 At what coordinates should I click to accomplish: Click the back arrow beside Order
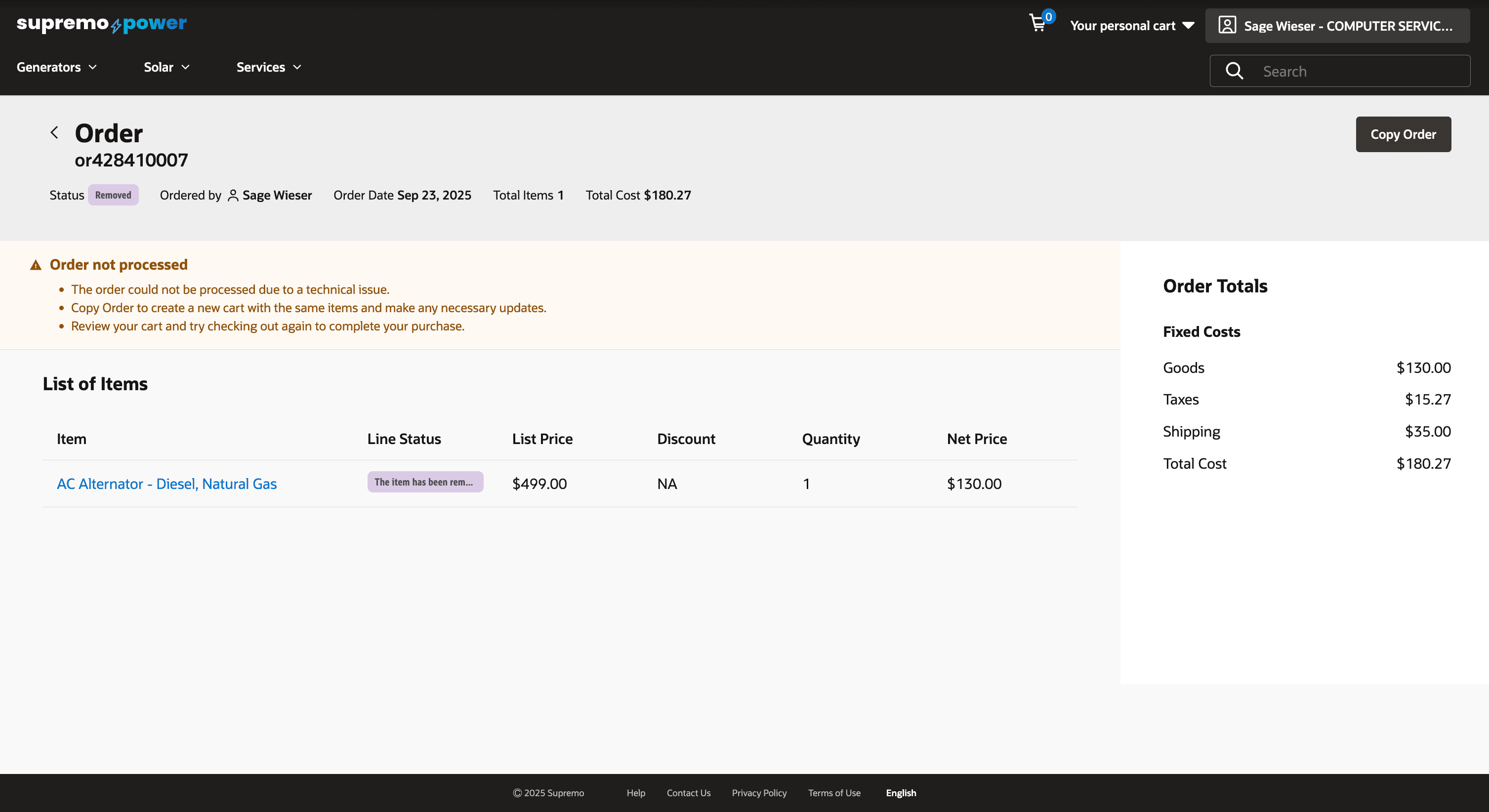pyautogui.click(x=54, y=133)
